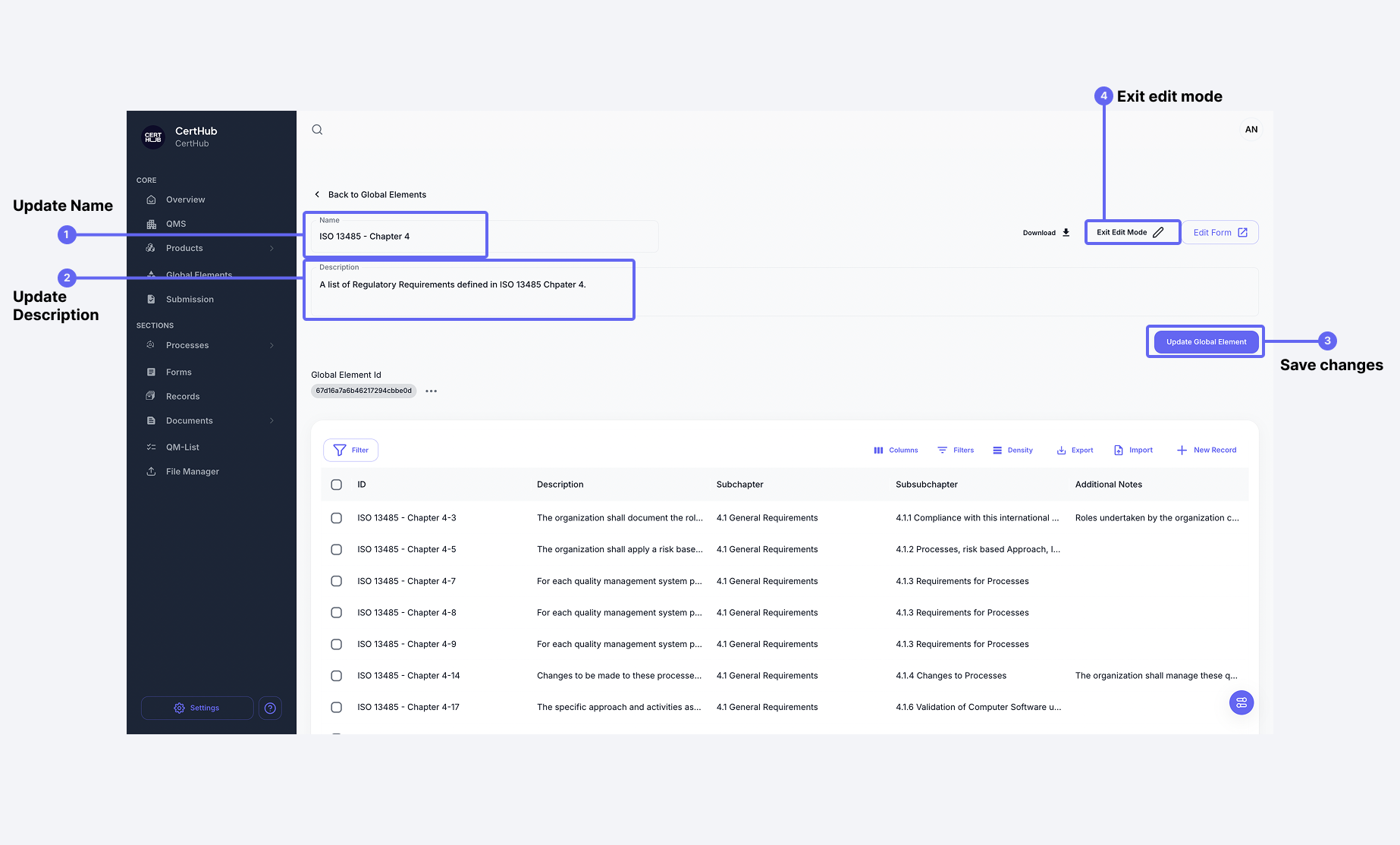
Task: Open the Columns chooser
Action: tap(896, 451)
